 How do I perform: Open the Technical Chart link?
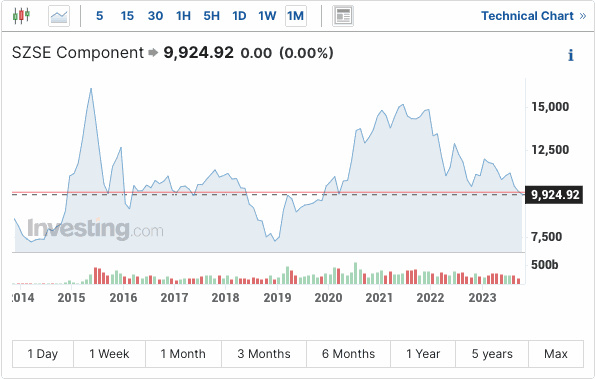click(x=534, y=16)
